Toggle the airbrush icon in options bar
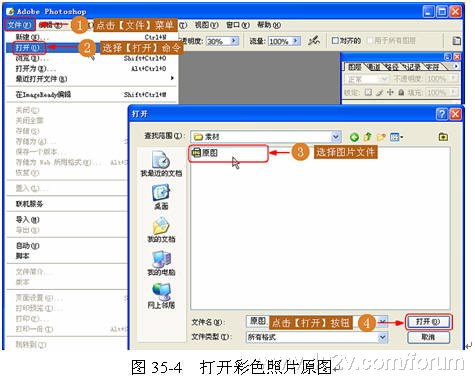The height and width of the screenshot is (379, 475). point(314,41)
